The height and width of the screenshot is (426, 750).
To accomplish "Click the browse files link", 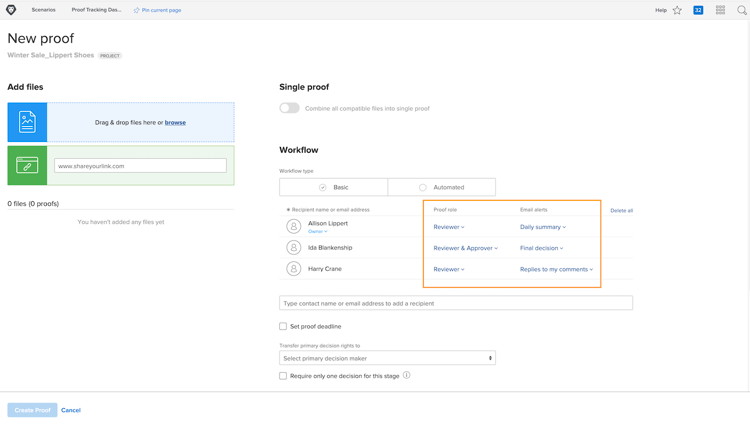I will click(175, 122).
